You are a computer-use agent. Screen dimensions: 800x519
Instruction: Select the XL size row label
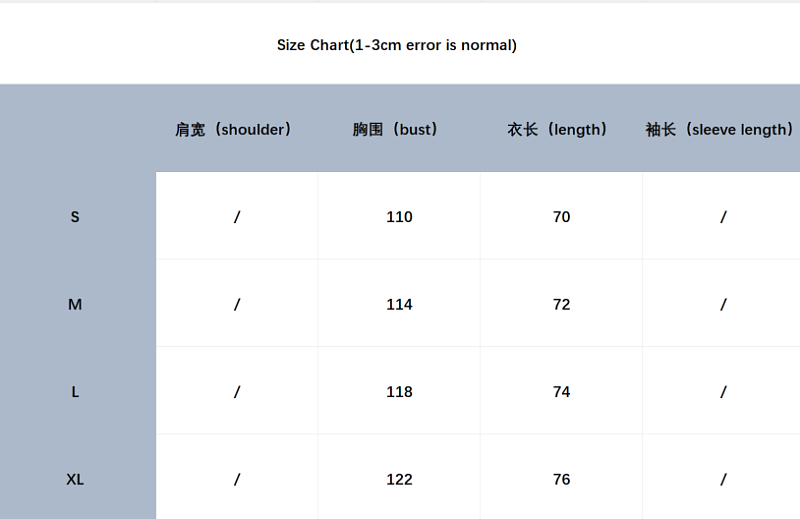(75, 480)
